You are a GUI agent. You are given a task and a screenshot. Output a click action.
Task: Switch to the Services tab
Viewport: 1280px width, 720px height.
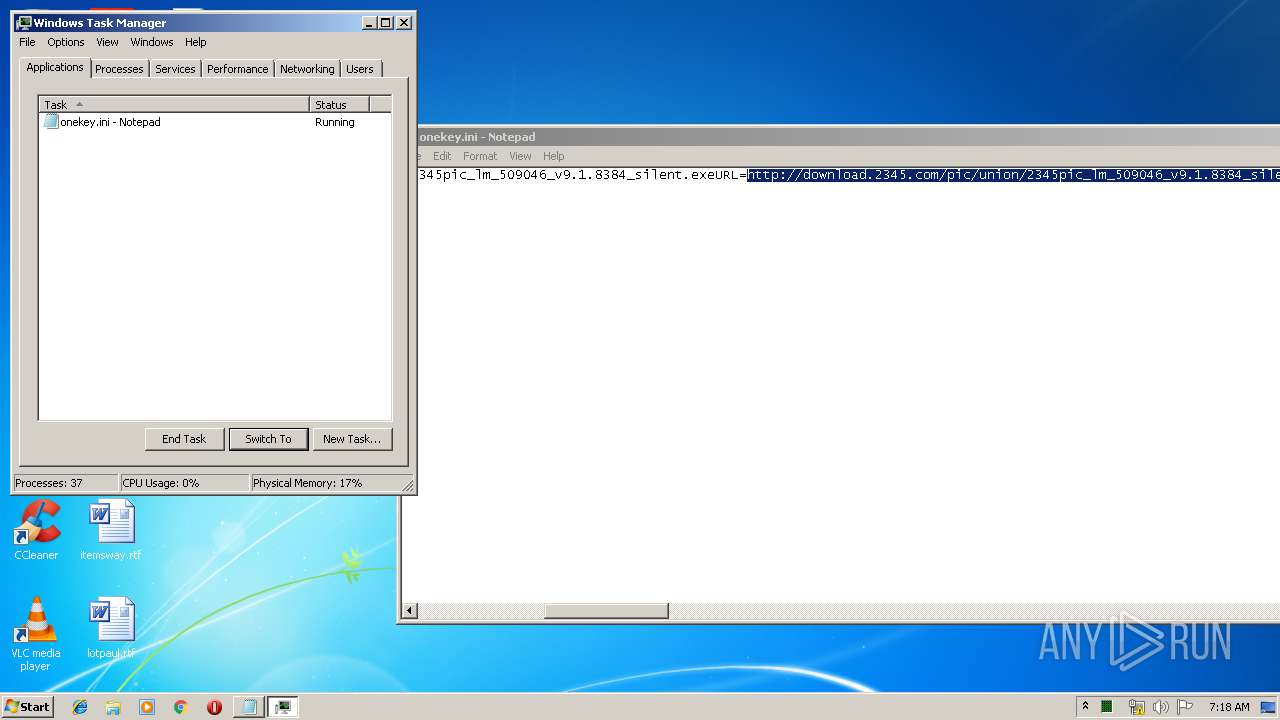click(175, 69)
